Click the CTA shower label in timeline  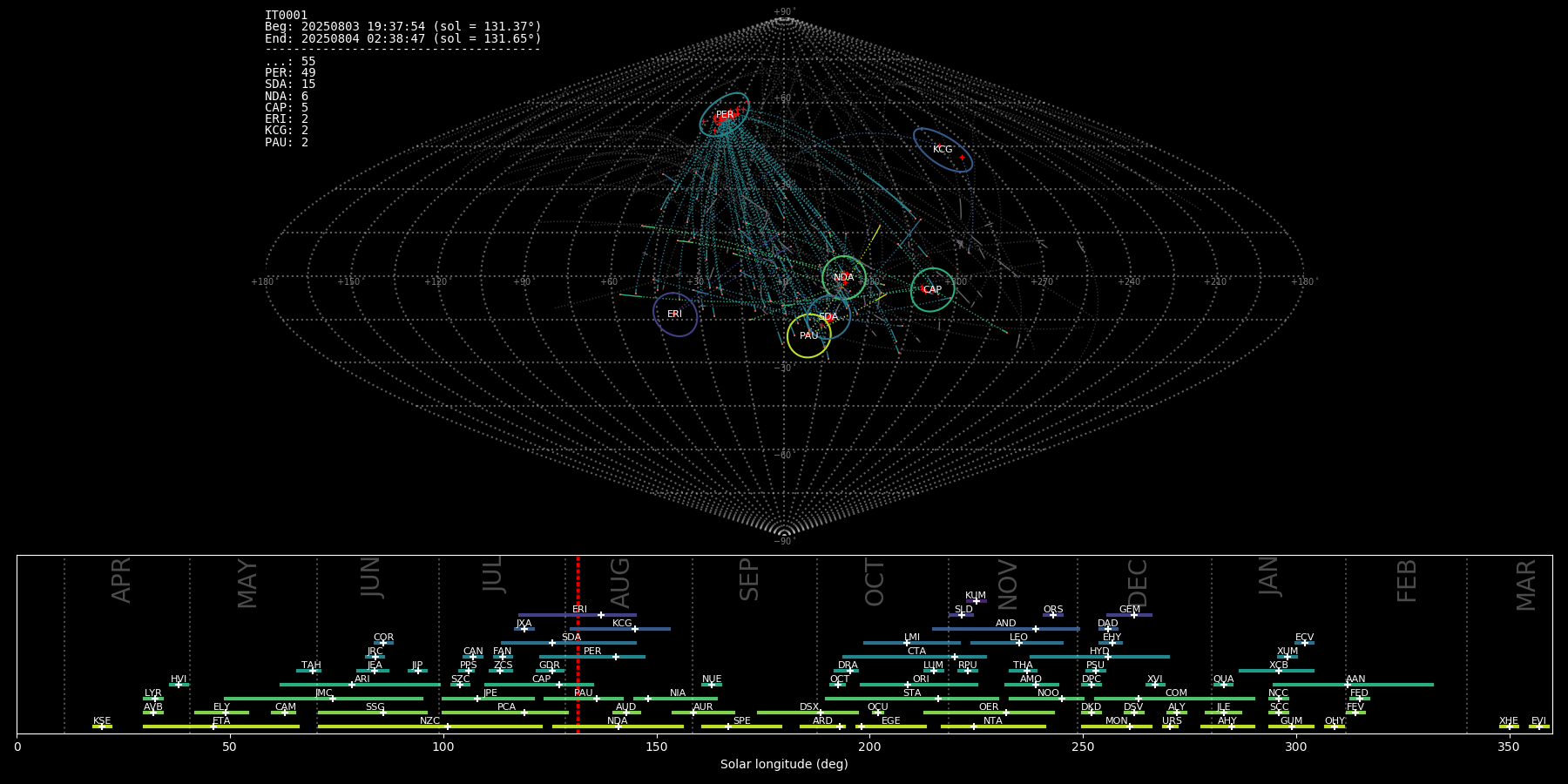tap(916, 652)
